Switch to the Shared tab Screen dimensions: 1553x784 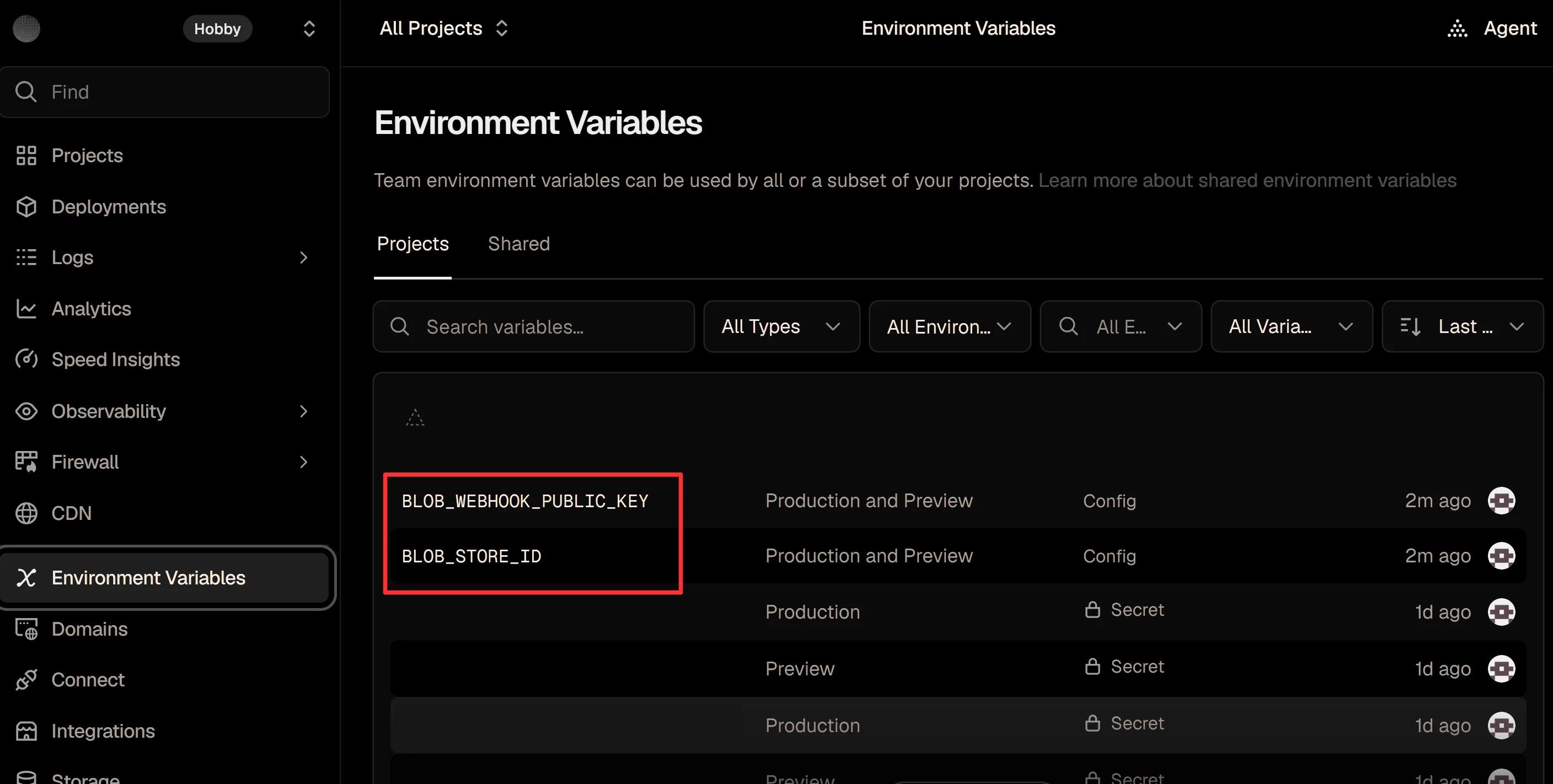pyautogui.click(x=518, y=244)
